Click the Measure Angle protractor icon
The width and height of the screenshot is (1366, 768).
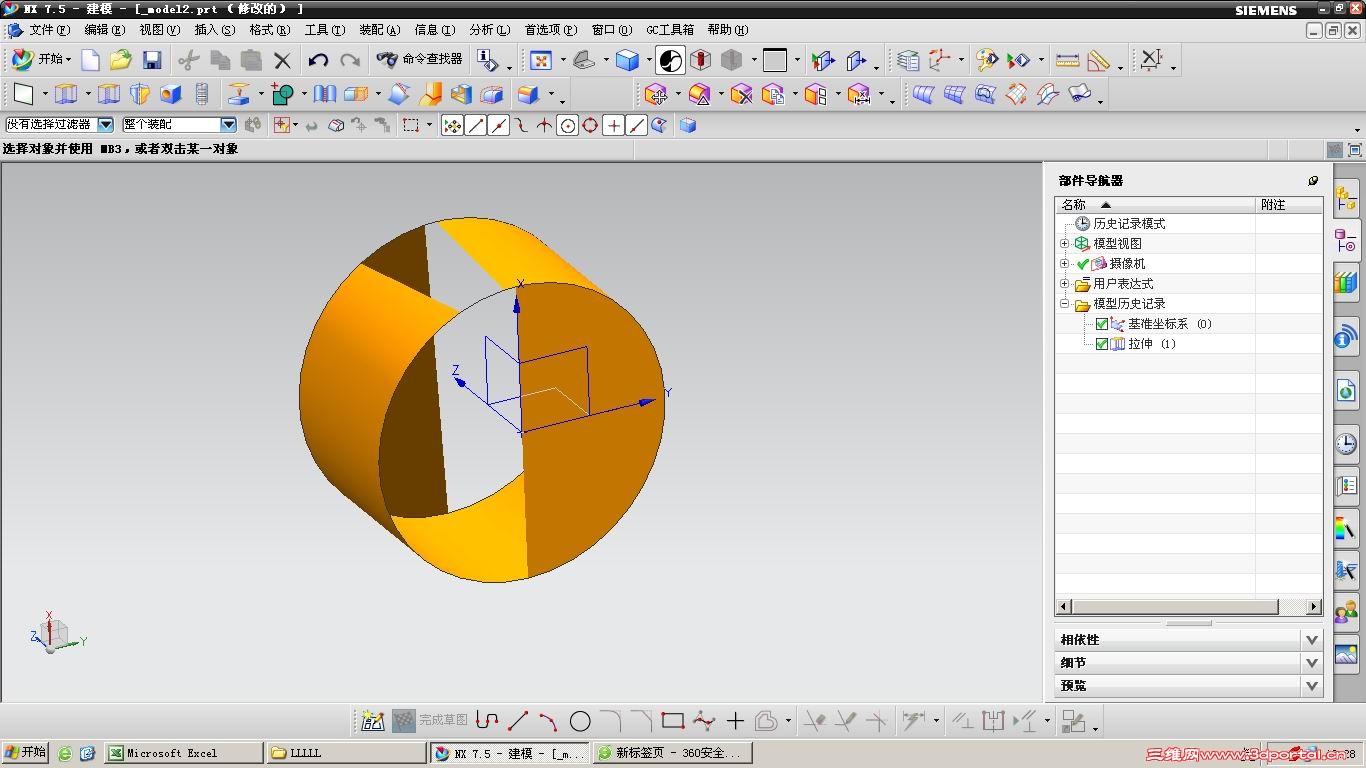1099,60
